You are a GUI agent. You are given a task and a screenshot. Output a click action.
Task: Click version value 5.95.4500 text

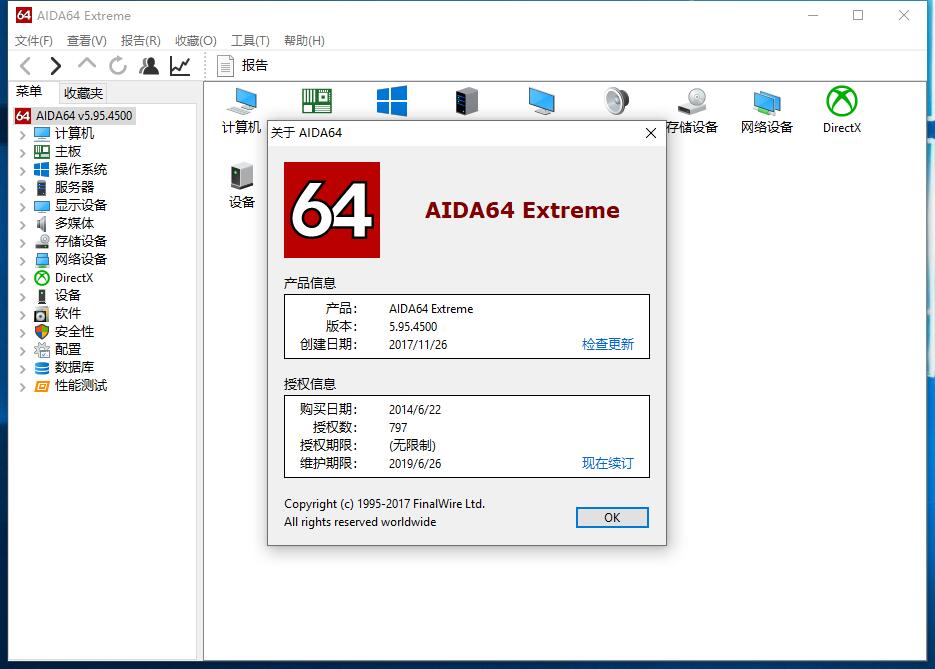[413, 327]
